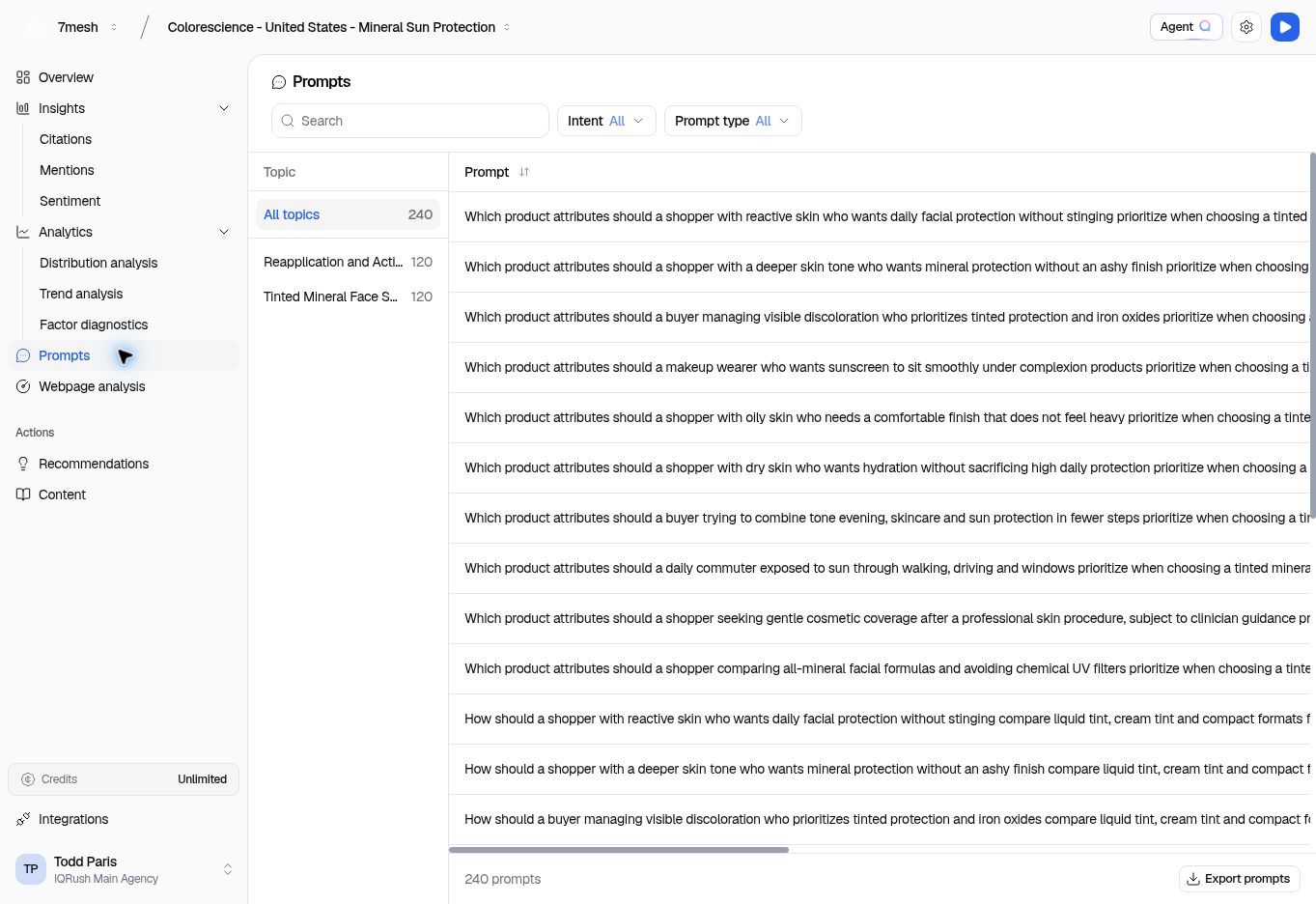Click the Credits coin icon
1316x904 pixels.
click(x=28, y=779)
